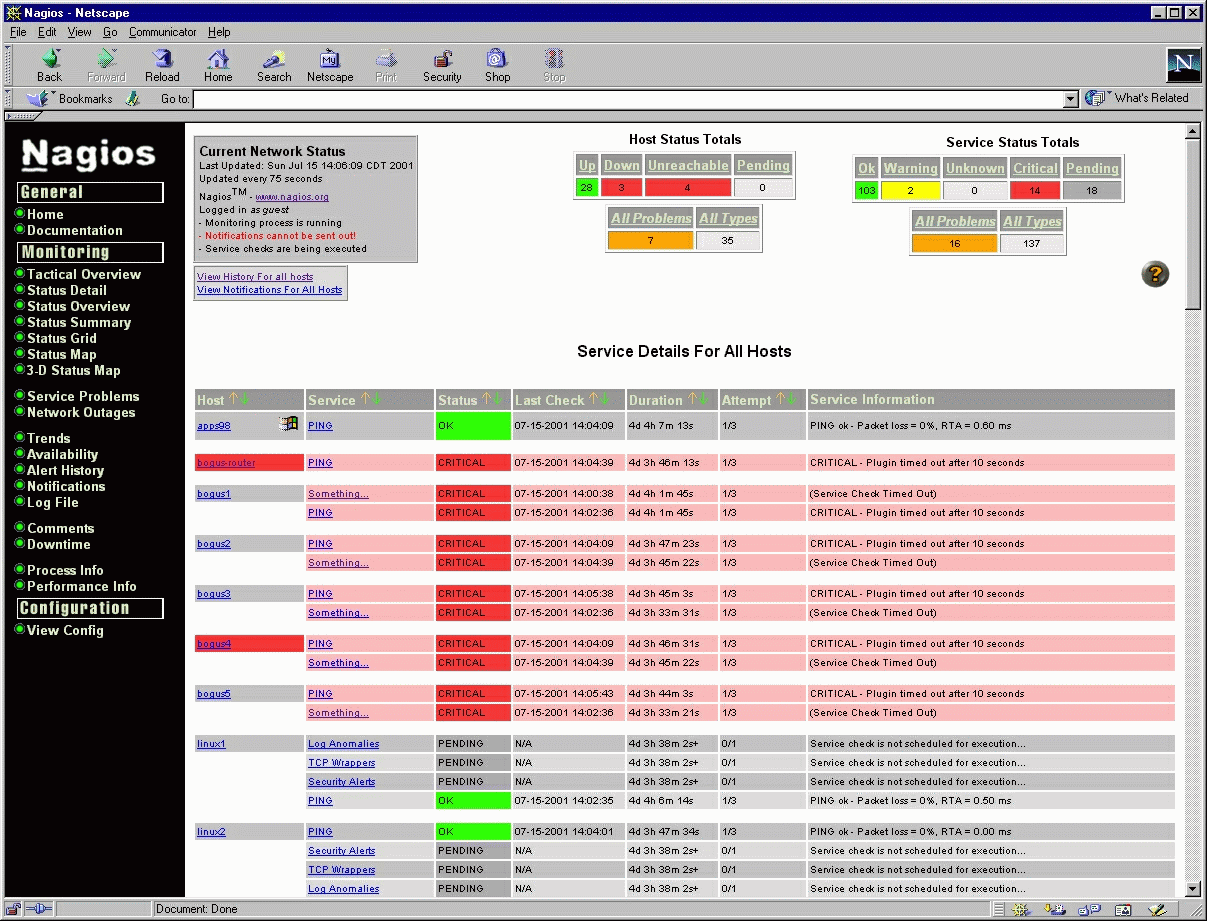Go to the browser Home page
The height and width of the screenshot is (921, 1207).
218,66
